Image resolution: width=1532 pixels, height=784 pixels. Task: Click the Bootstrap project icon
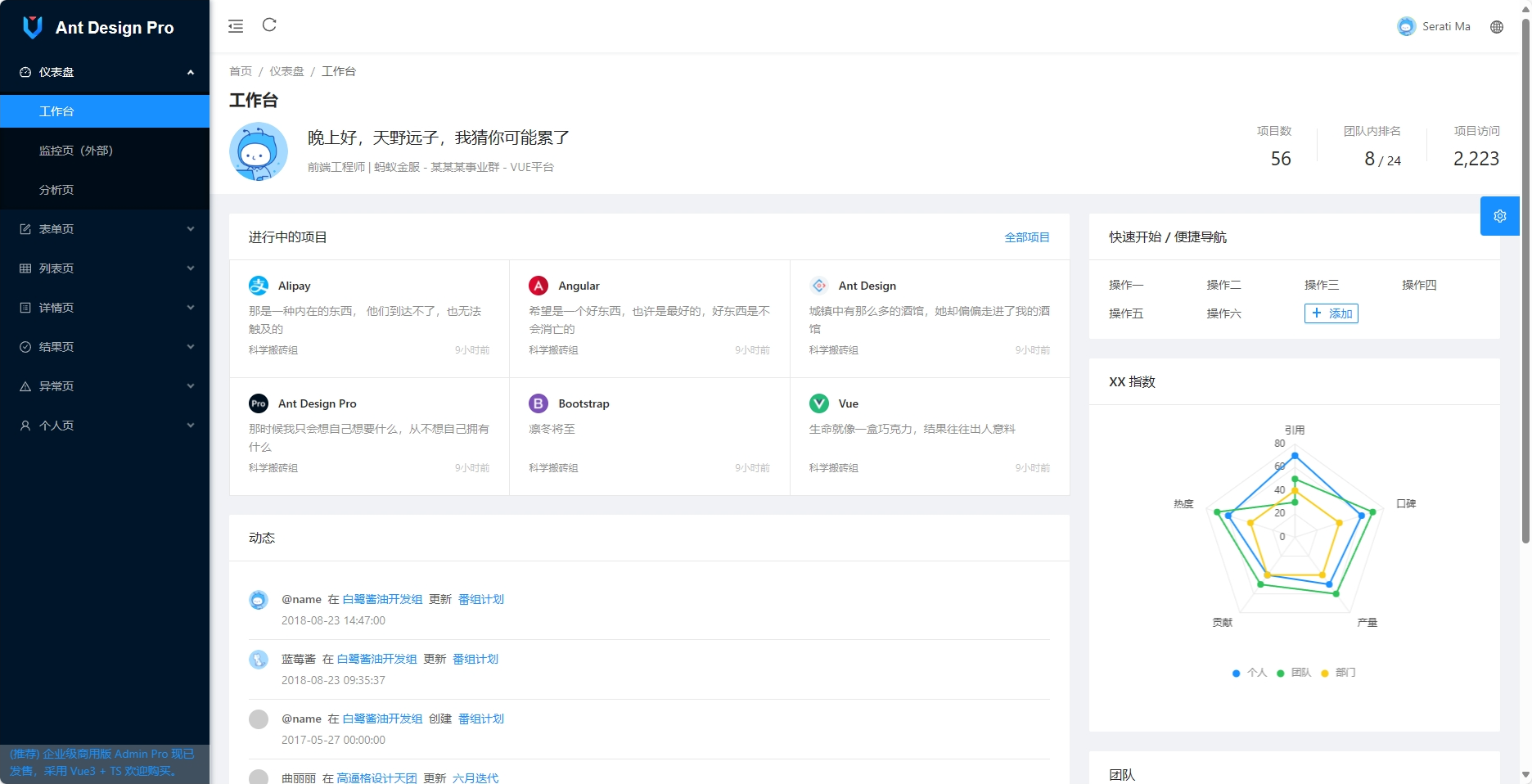(538, 403)
